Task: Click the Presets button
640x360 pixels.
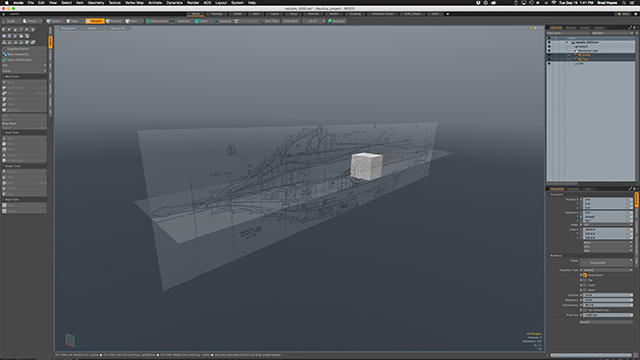Action: click(x=31, y=21)
